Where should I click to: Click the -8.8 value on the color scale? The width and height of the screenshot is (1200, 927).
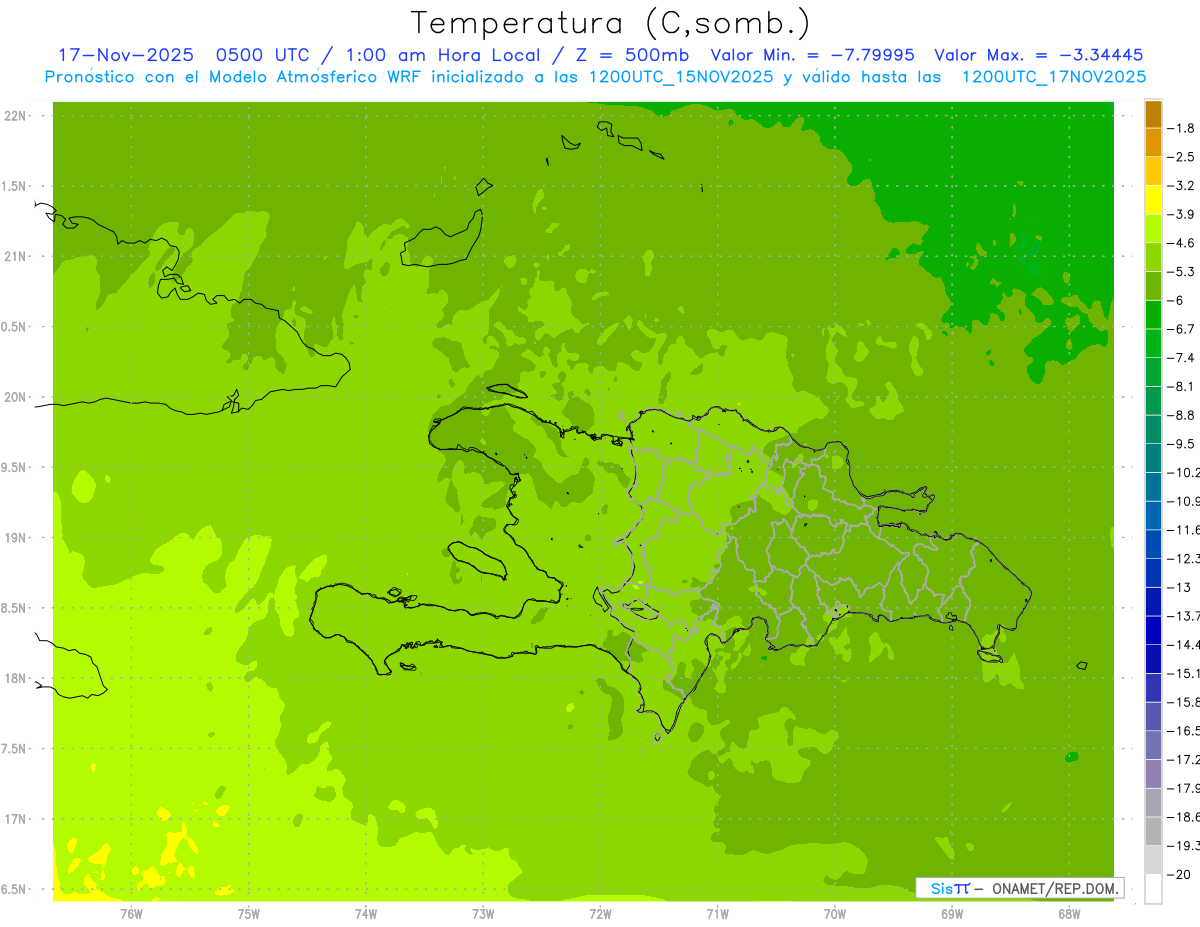pos(1181,415)
